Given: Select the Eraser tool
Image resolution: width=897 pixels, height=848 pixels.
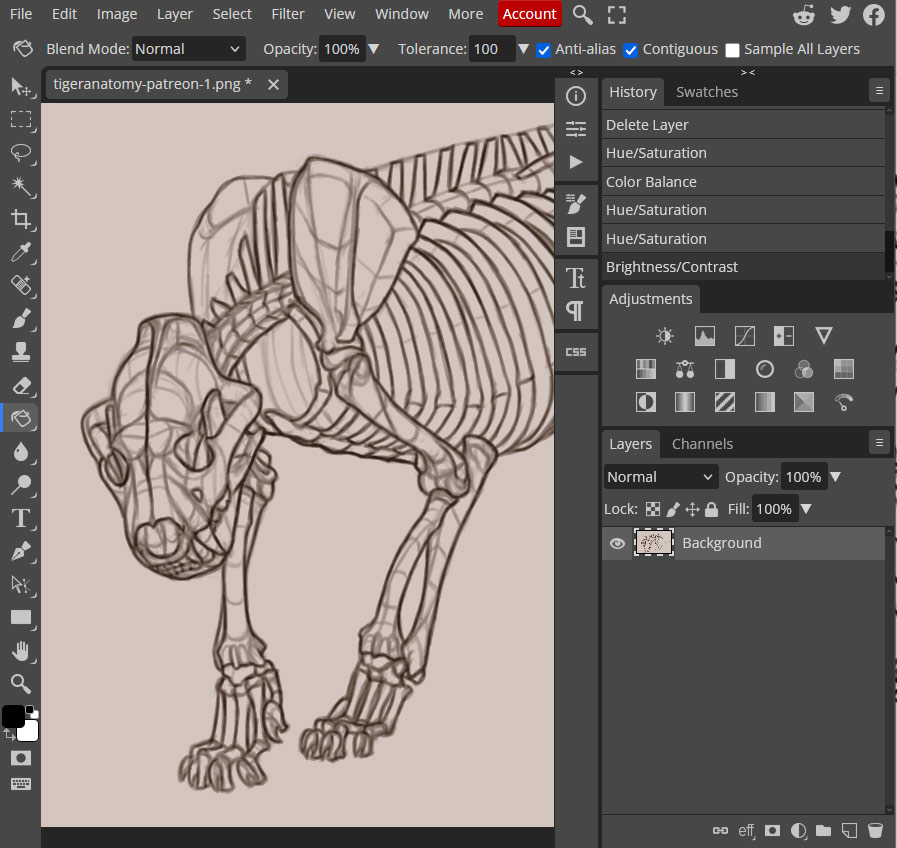Looking at the screenshot, I should (20, 384).
